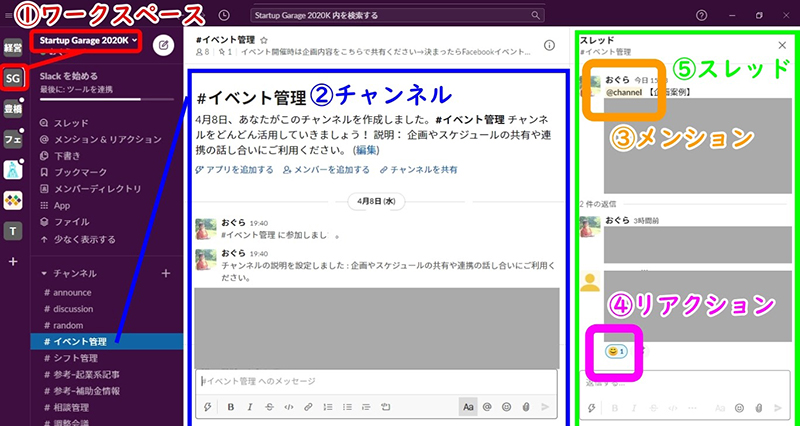Toggle strikethrough in channel composer
Screen dimensions: 800x426
coord(269,407)
